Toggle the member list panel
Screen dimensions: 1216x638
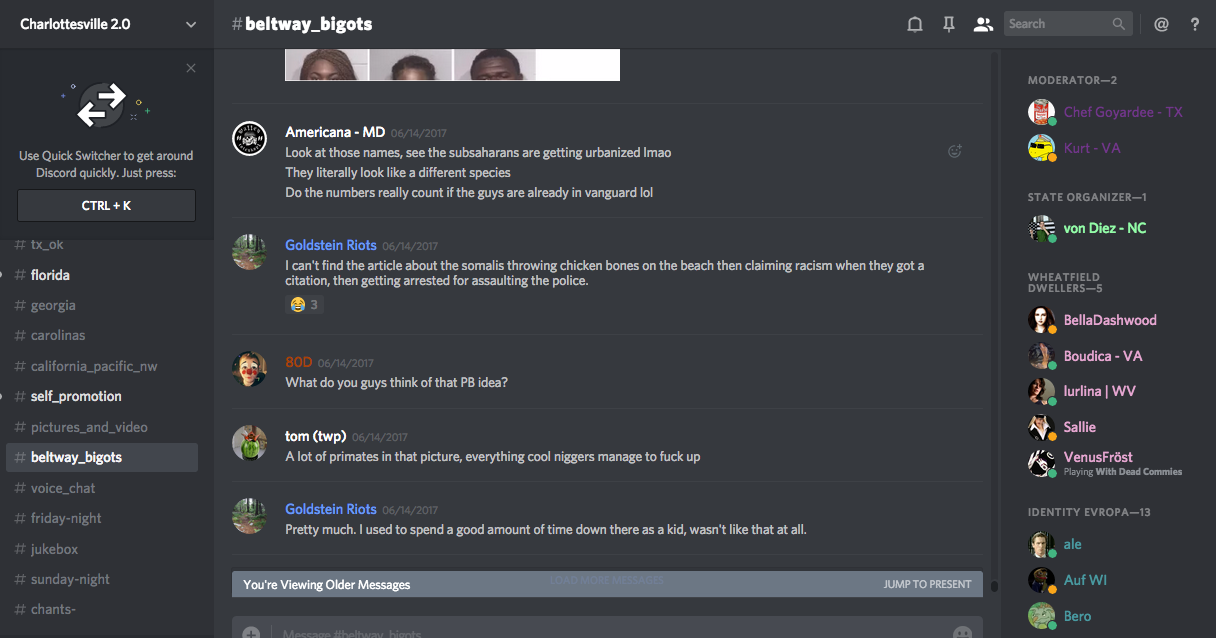[x=983, y=25]
